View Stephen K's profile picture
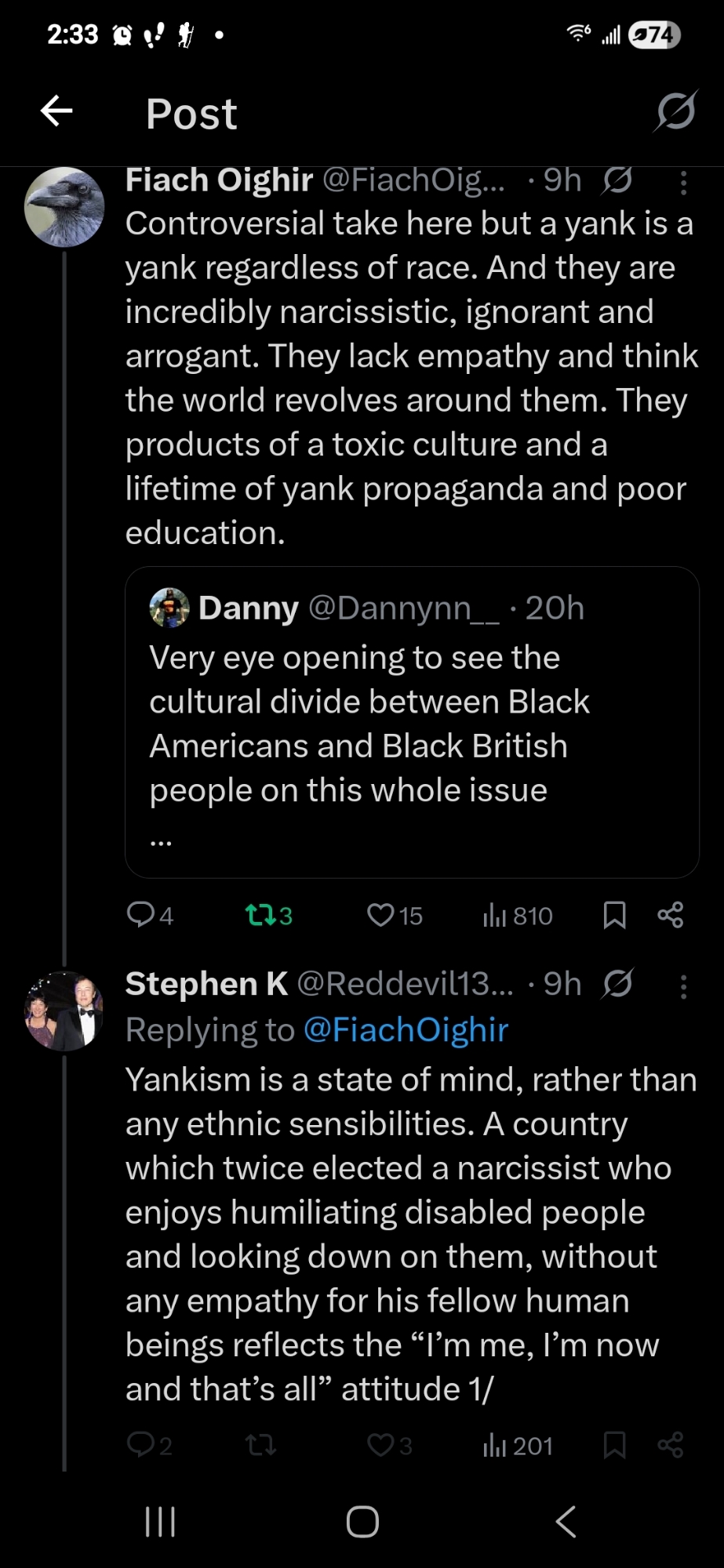 coord(64,1011)
